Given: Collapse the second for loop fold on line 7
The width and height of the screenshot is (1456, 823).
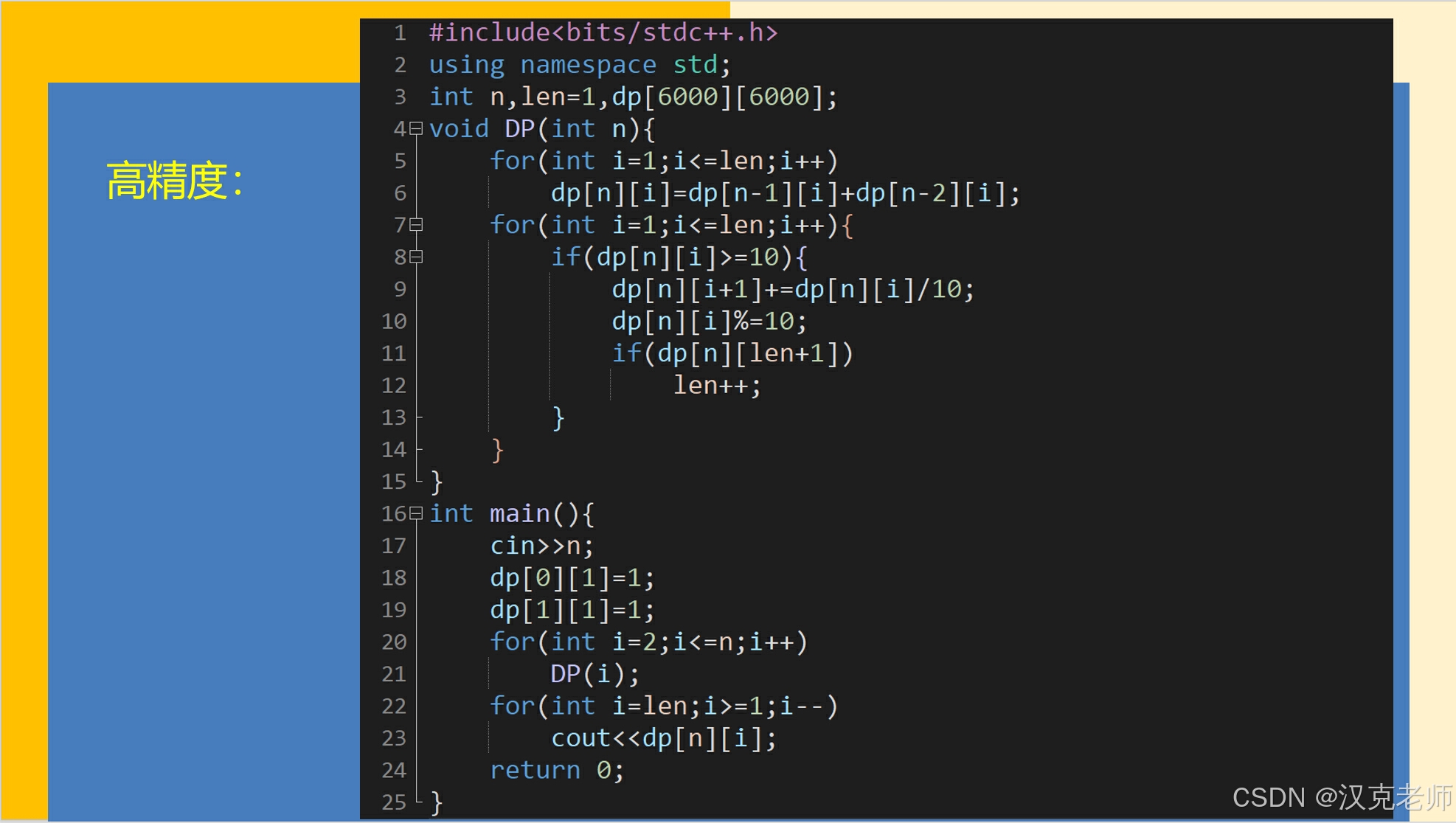Looking at the screenshot, I should 416,225.
